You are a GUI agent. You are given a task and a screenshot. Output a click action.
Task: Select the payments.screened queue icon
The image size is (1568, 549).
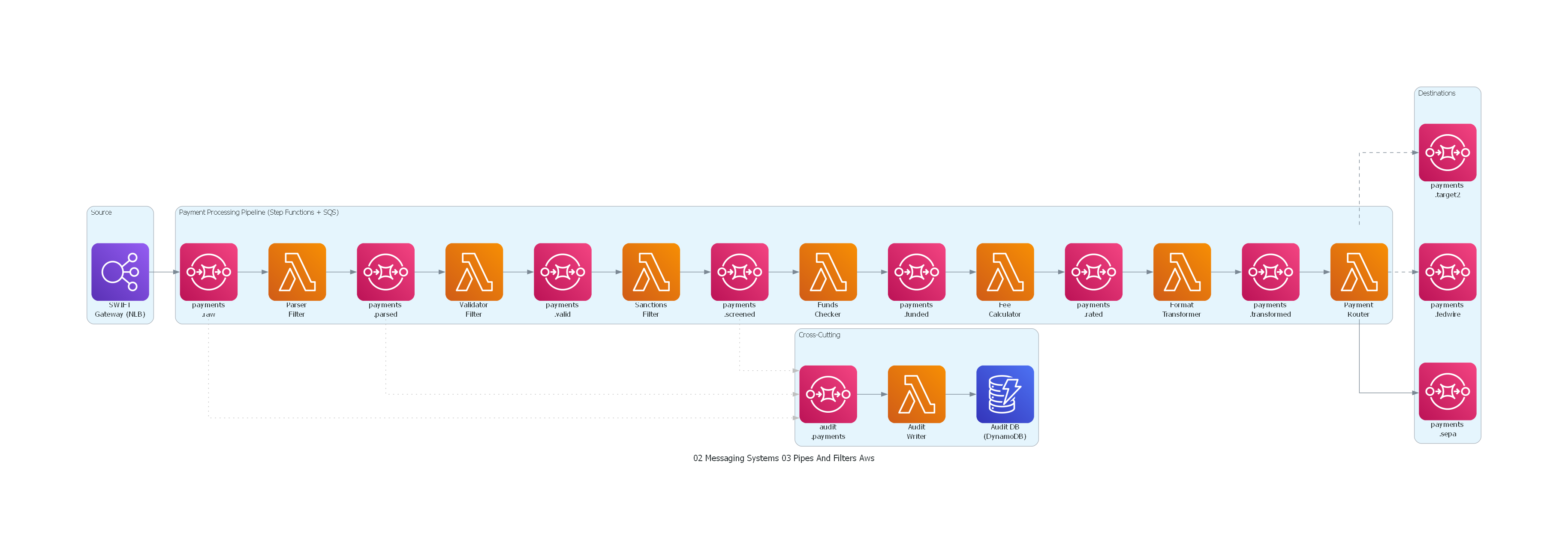pyautogui.click(x=740, y=271)
